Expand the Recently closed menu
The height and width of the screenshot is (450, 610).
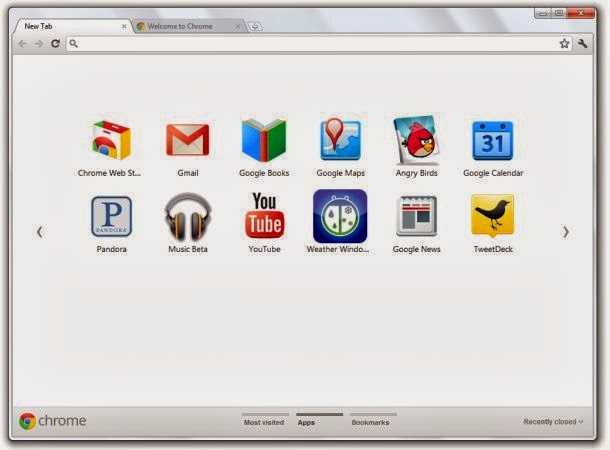point(553,422)
